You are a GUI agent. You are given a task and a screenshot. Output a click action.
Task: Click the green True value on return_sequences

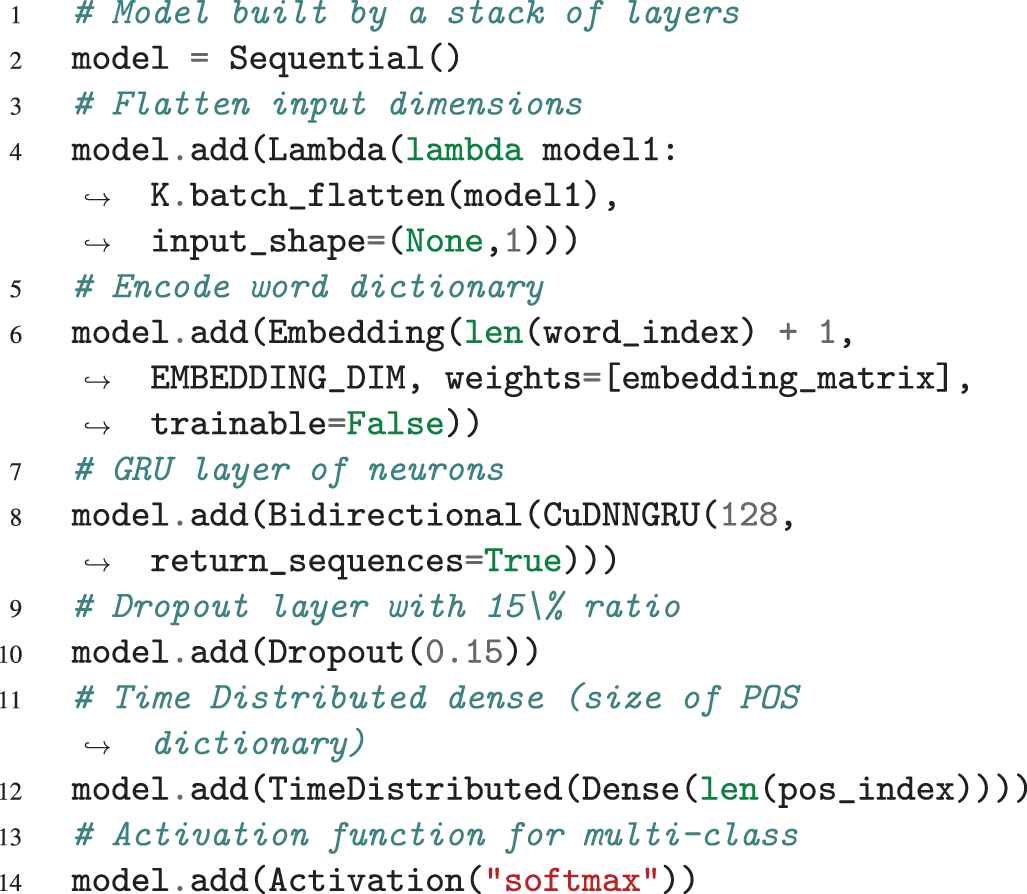click(523, 561)
